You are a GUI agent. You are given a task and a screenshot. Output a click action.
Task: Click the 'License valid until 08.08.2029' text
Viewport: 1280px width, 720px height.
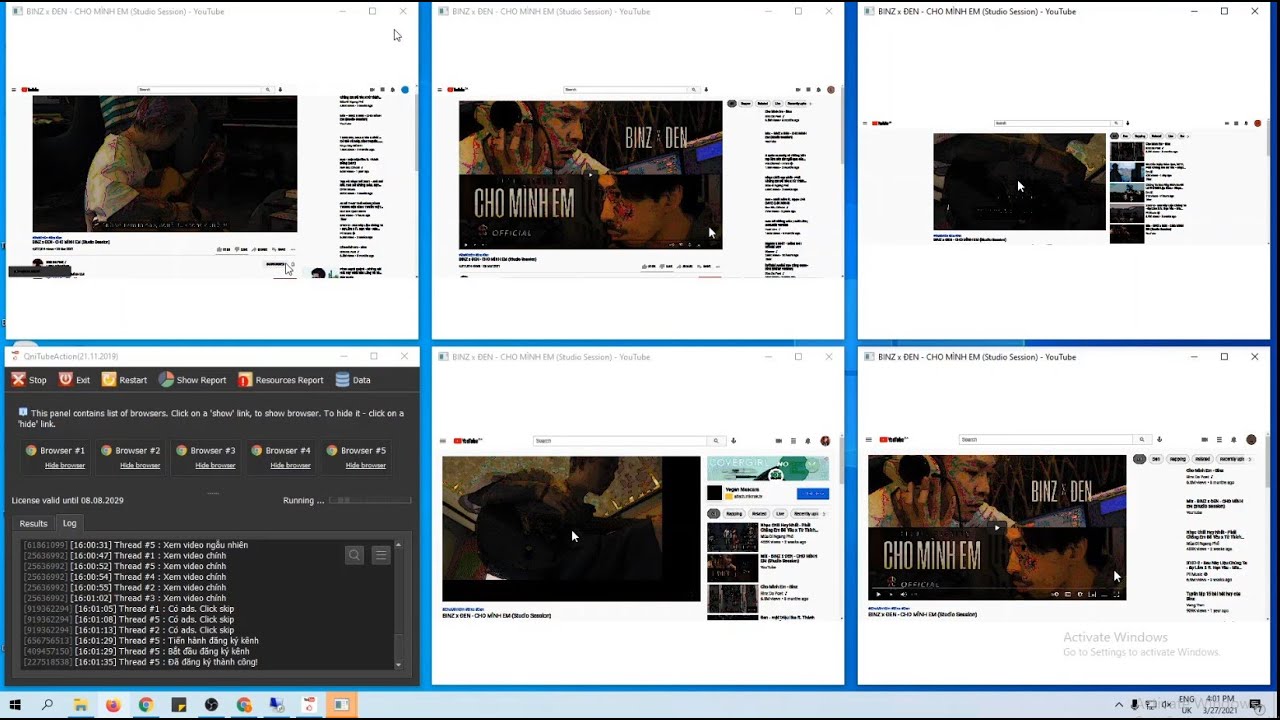(68, 500)
